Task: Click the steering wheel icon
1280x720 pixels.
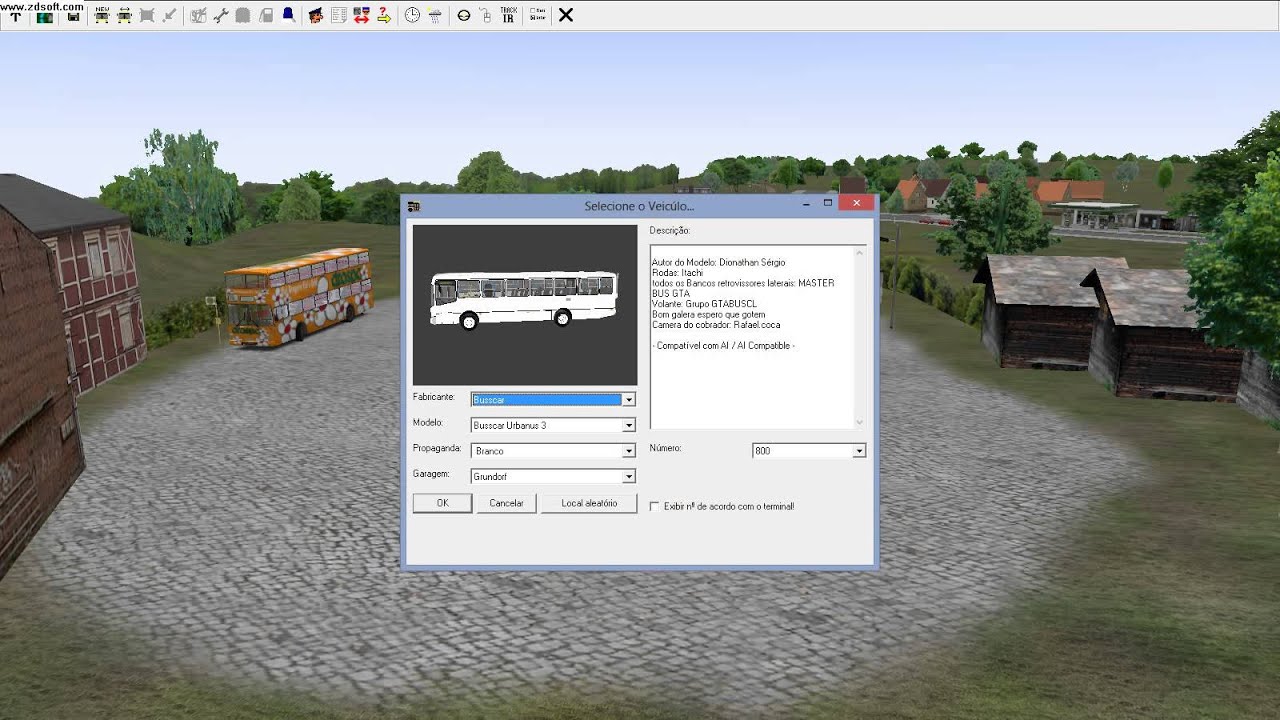Action: pyautogui.click(x=464, y=15)
